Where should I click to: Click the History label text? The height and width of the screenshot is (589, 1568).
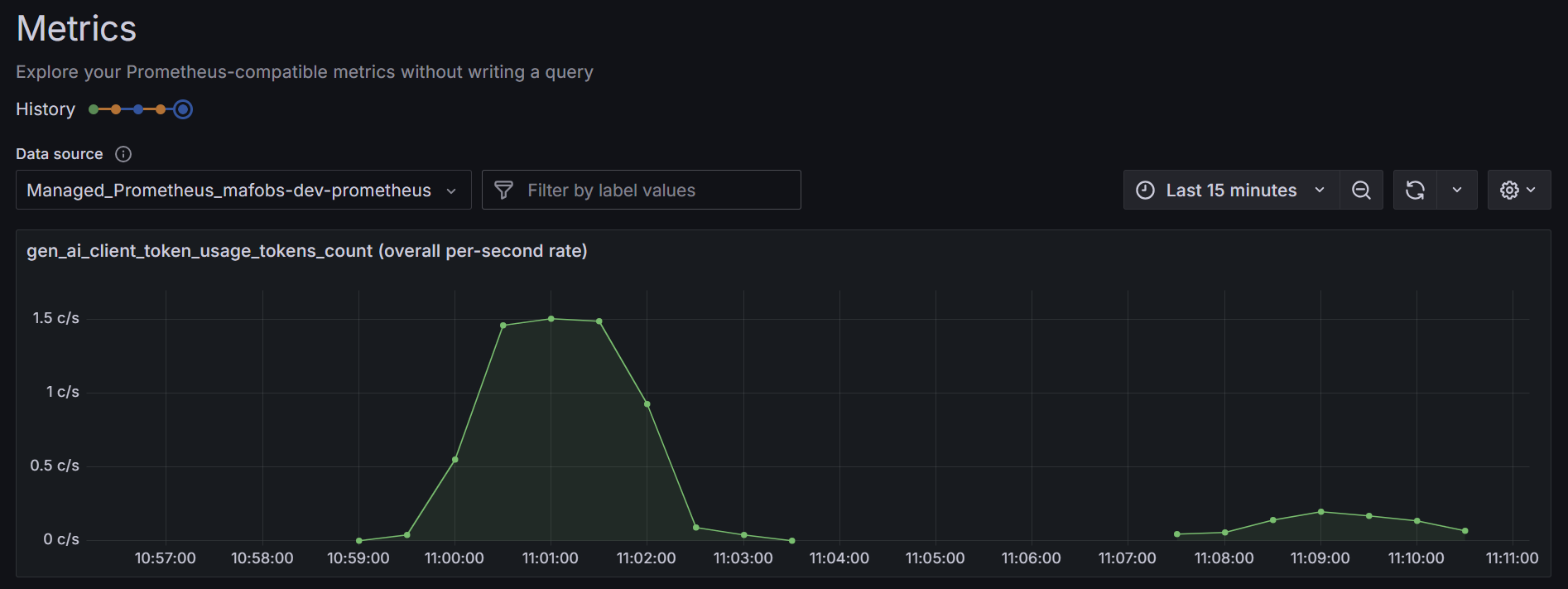tap(46, 109)
